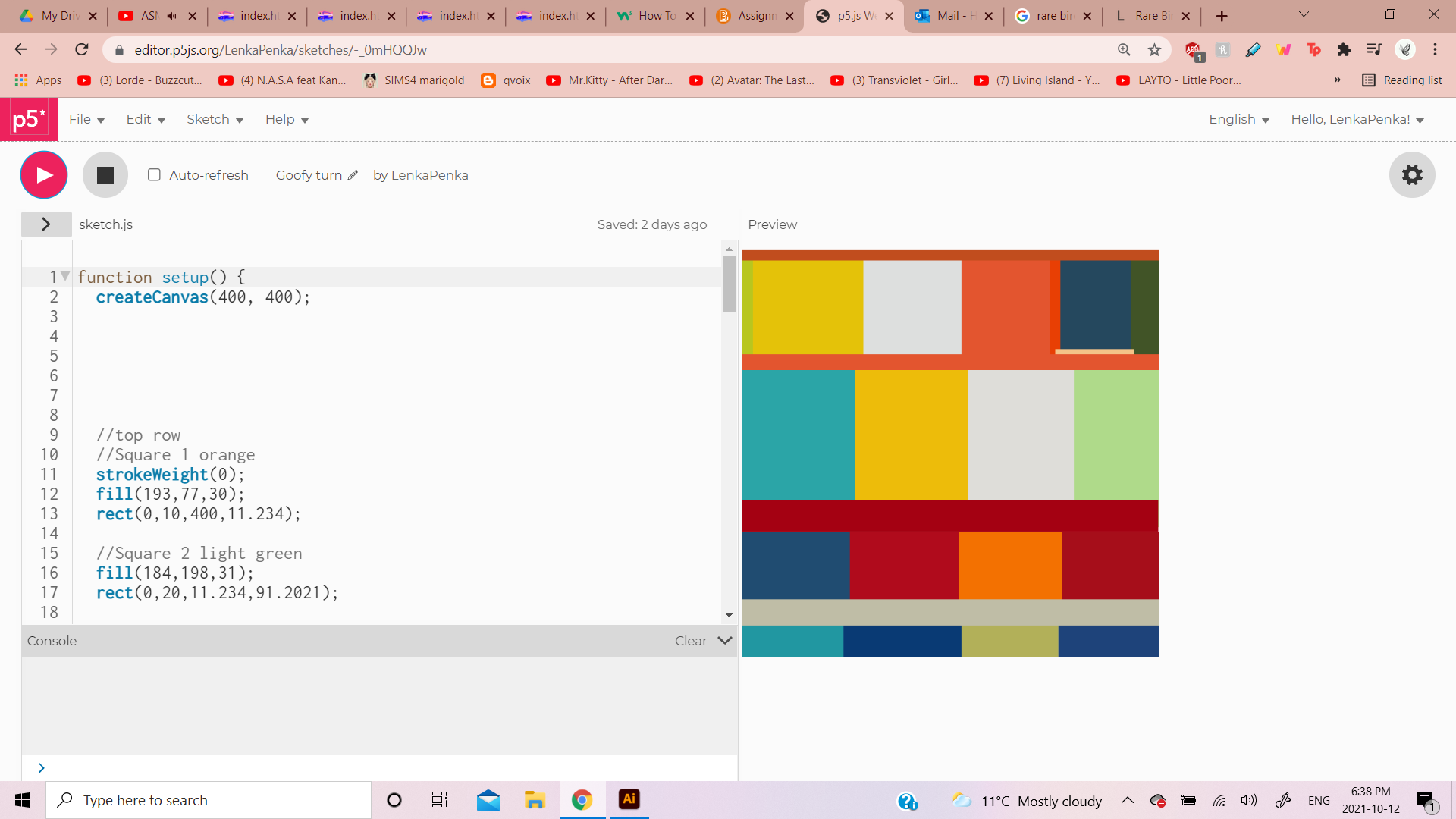
Task: Click the Run (play) button to execute sketch
Action: click(43, 174)
